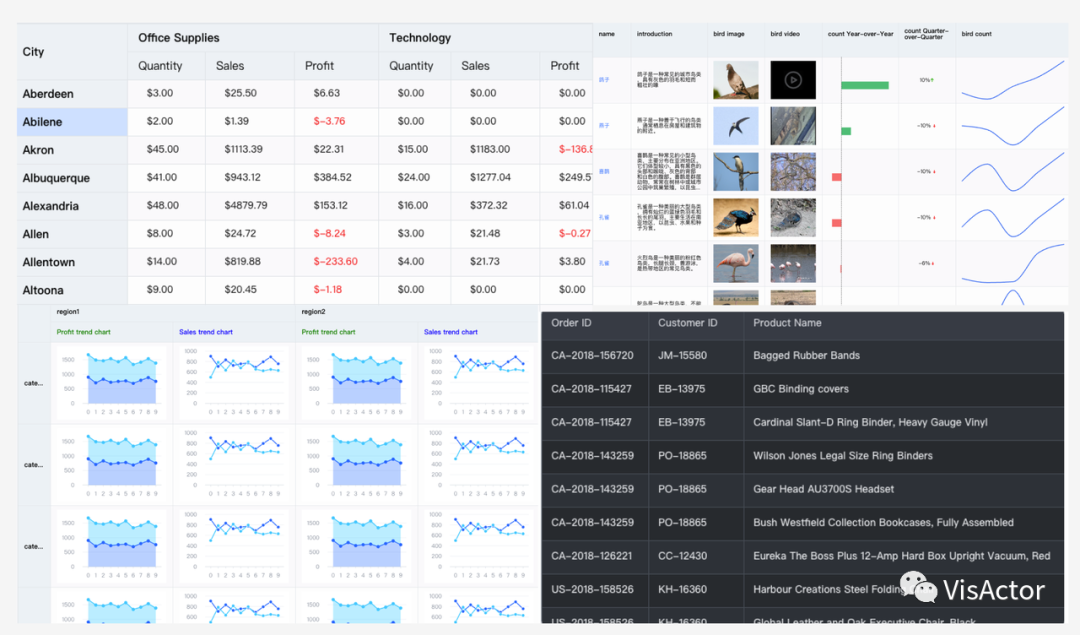This screenshot has height=635, width=1080.
Task: Click the WeChat logo beside VisActor
Action: point(919,587)
